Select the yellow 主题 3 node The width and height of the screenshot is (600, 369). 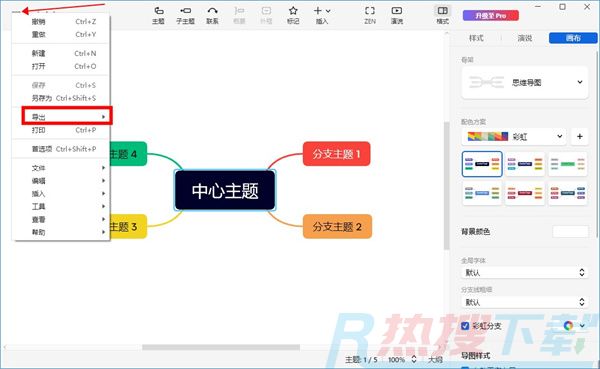128,227
